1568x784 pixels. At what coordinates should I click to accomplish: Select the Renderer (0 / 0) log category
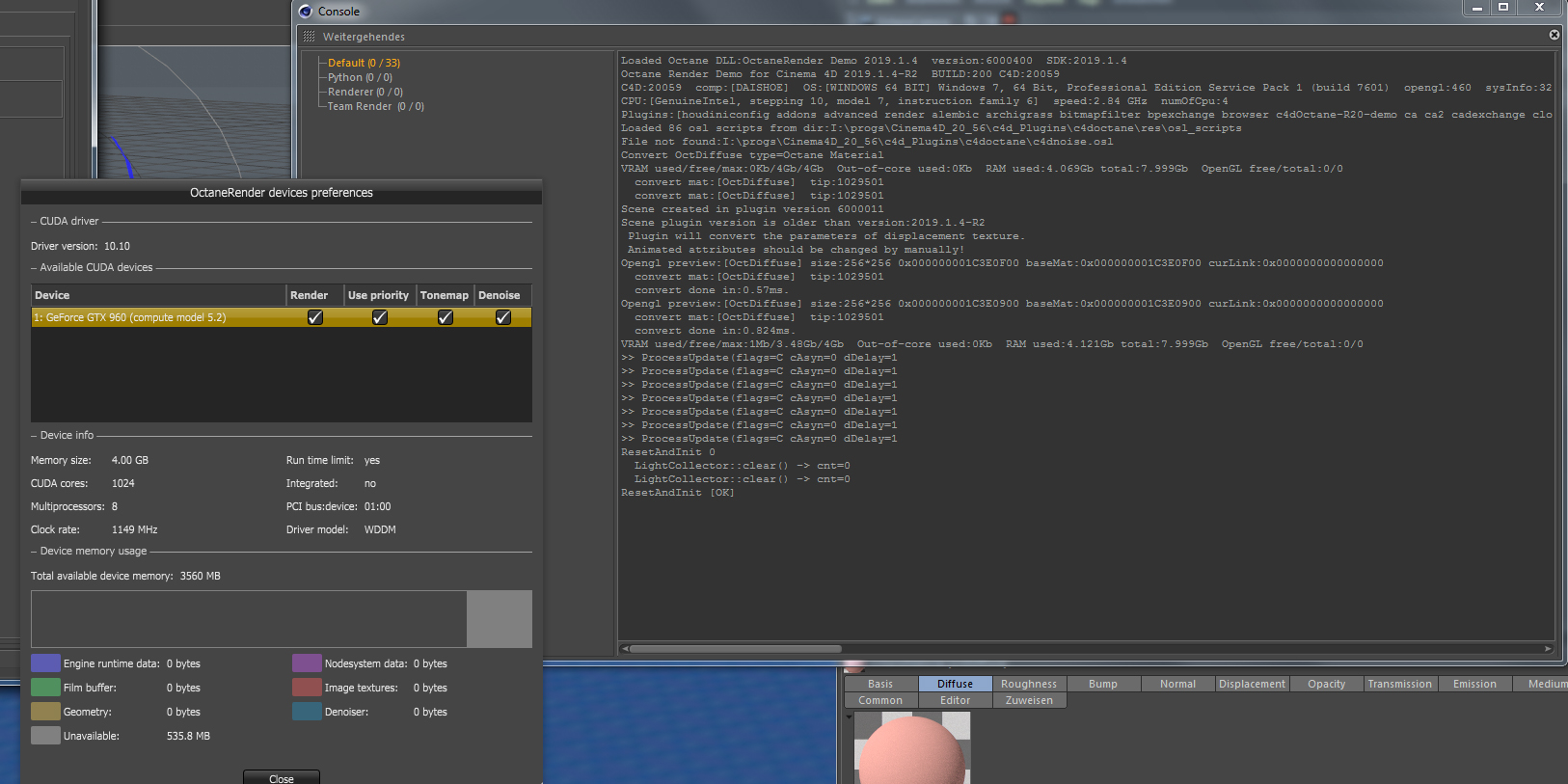point(365,92)
